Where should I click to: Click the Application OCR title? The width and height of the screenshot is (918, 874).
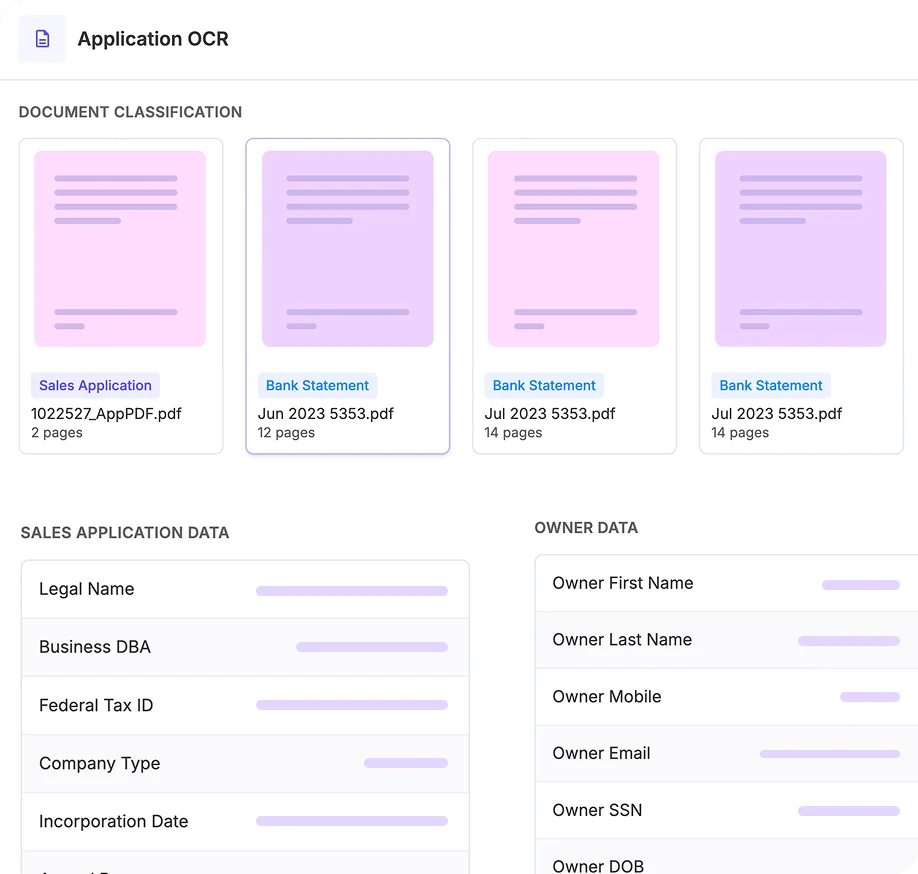153,39
